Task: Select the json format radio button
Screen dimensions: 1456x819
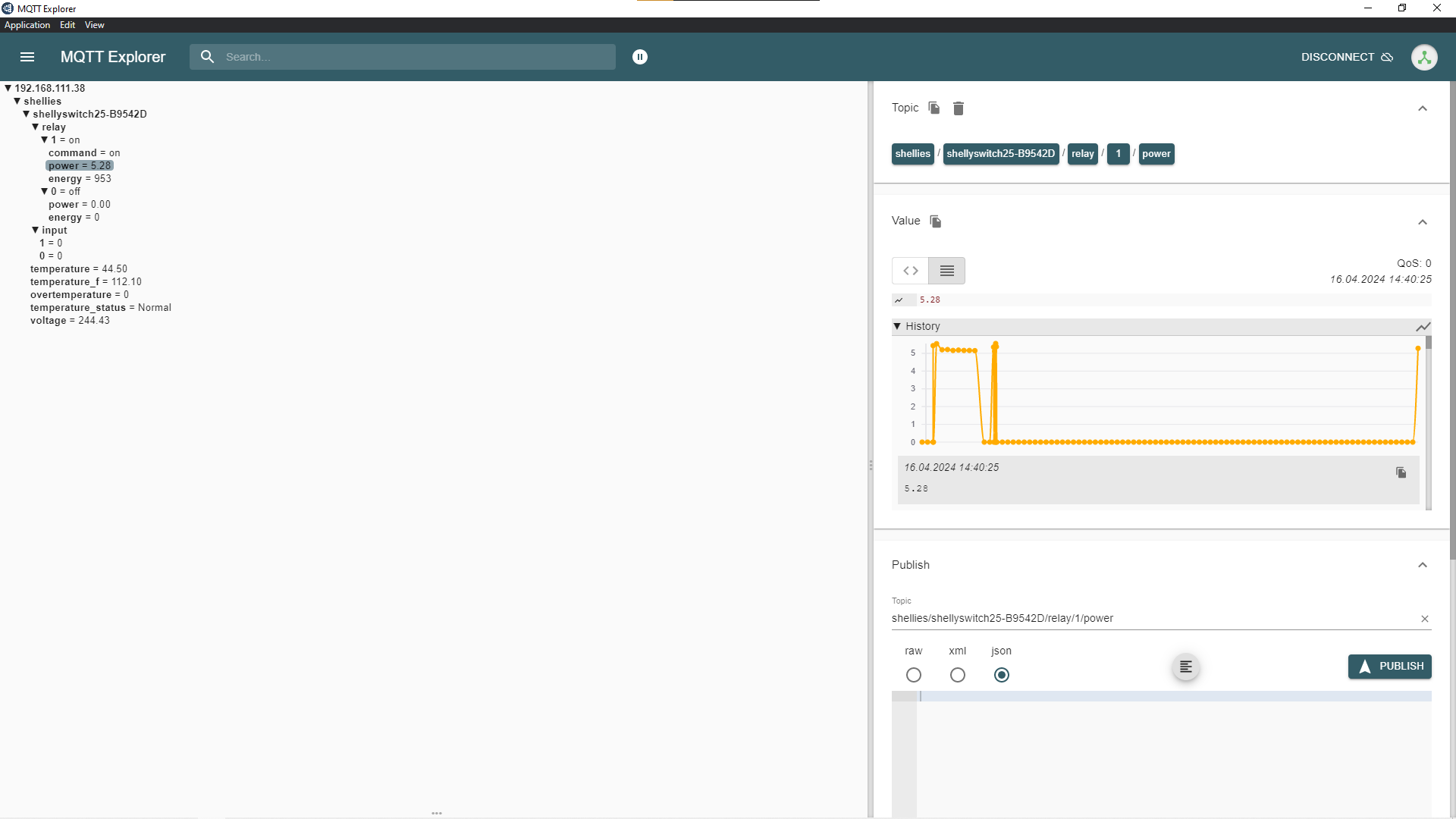Action: (x=1002, y=675)
